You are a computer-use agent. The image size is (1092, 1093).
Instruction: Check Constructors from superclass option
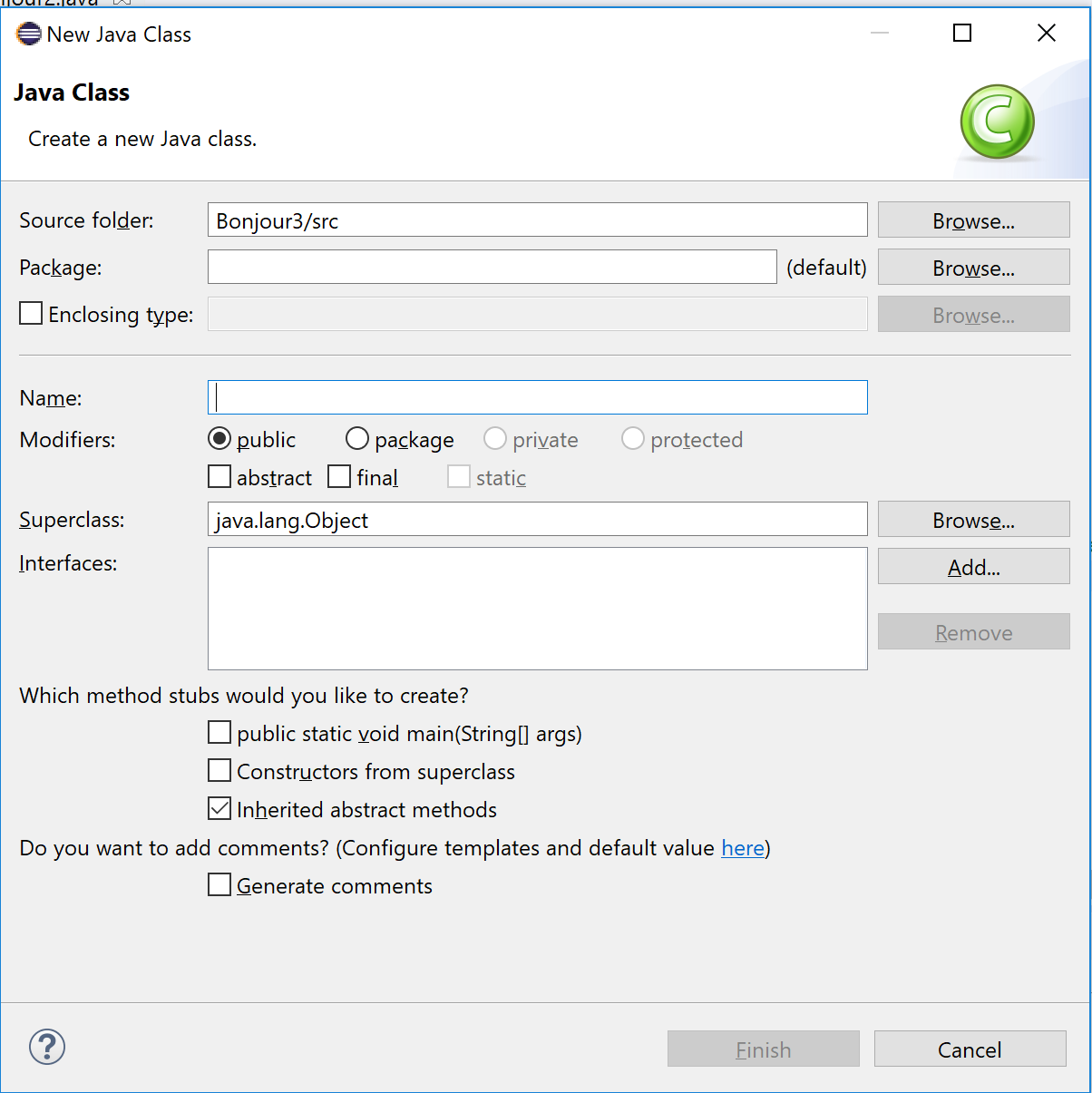coord(219,771)
